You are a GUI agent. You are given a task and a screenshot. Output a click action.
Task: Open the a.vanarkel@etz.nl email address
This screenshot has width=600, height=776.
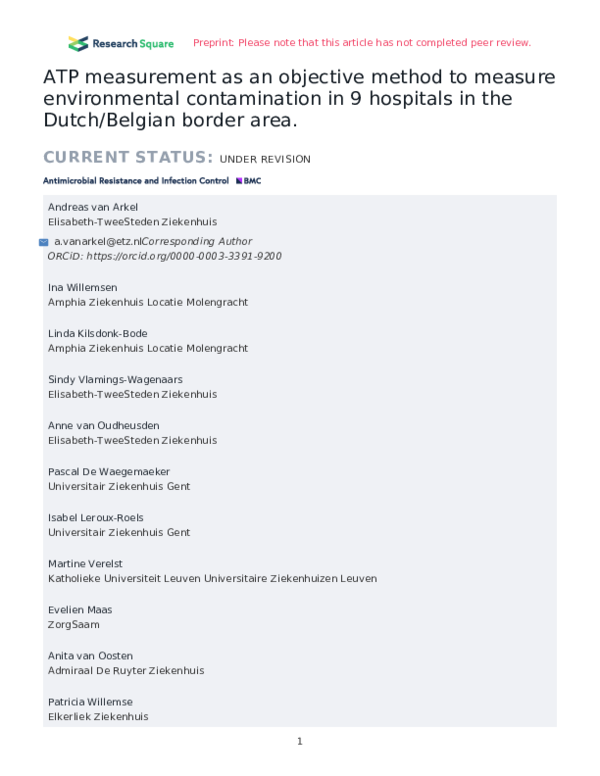98,242
